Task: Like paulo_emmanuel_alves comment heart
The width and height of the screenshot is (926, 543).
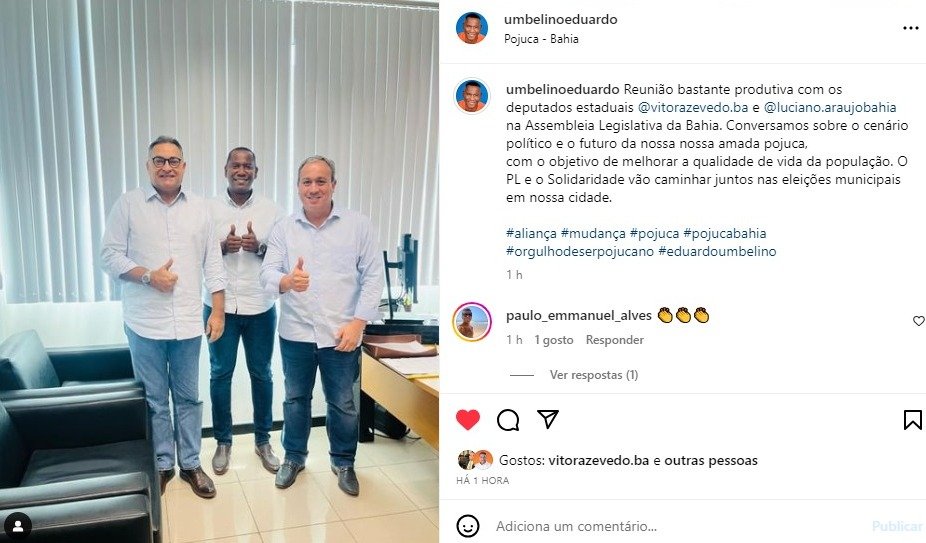Action: [x=919, y=320]
